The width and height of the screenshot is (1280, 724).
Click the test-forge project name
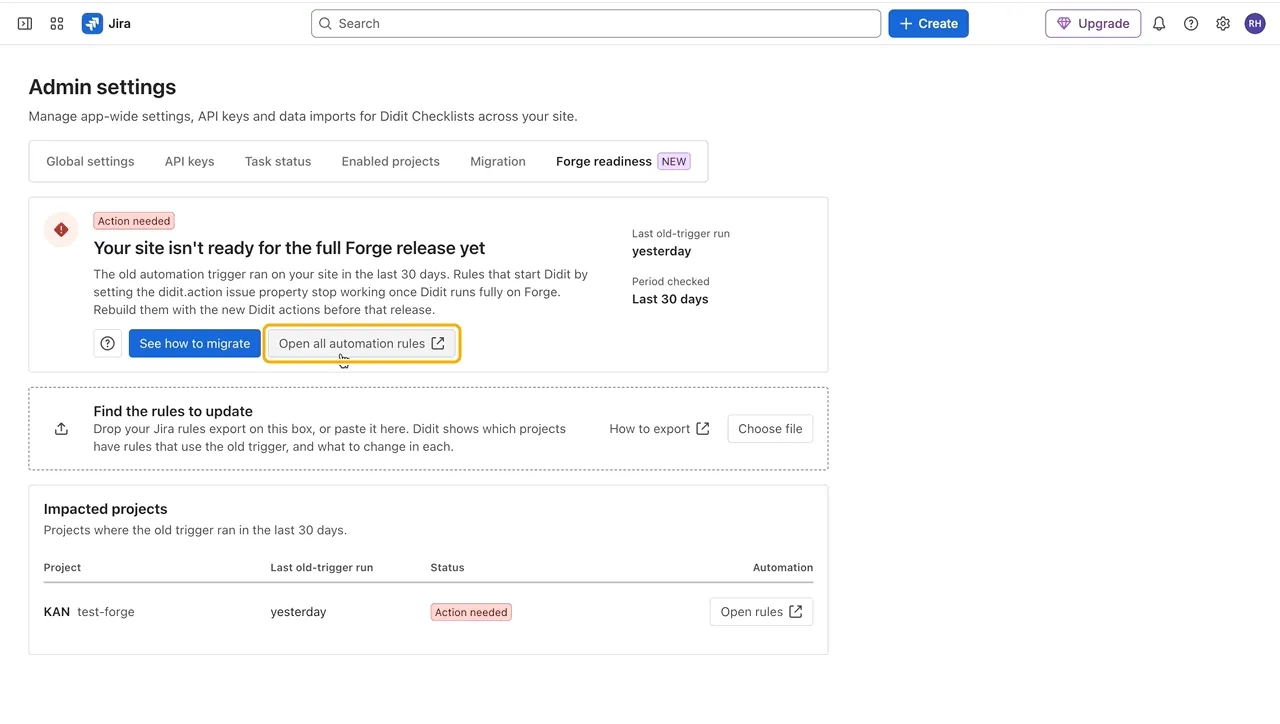point(106,612)
